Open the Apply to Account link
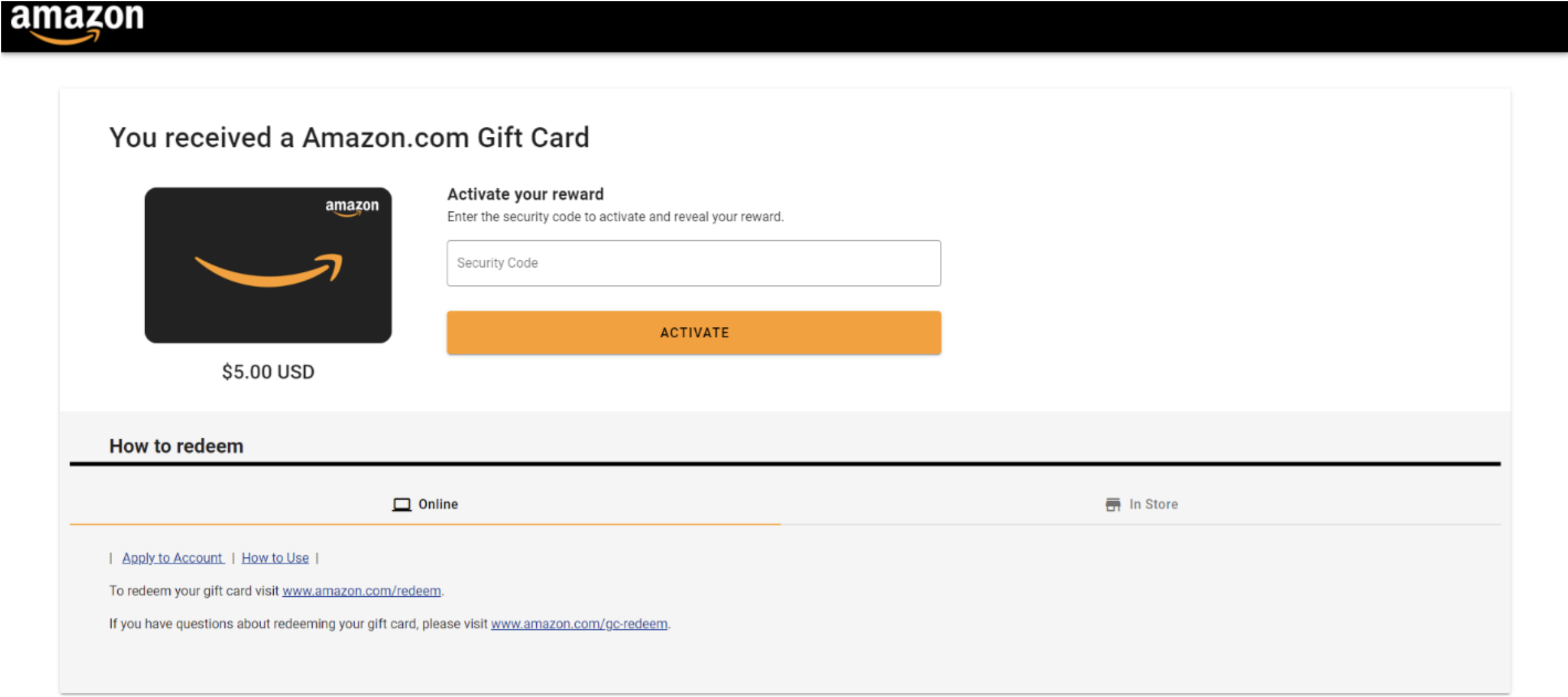 (x=172, y=558)
